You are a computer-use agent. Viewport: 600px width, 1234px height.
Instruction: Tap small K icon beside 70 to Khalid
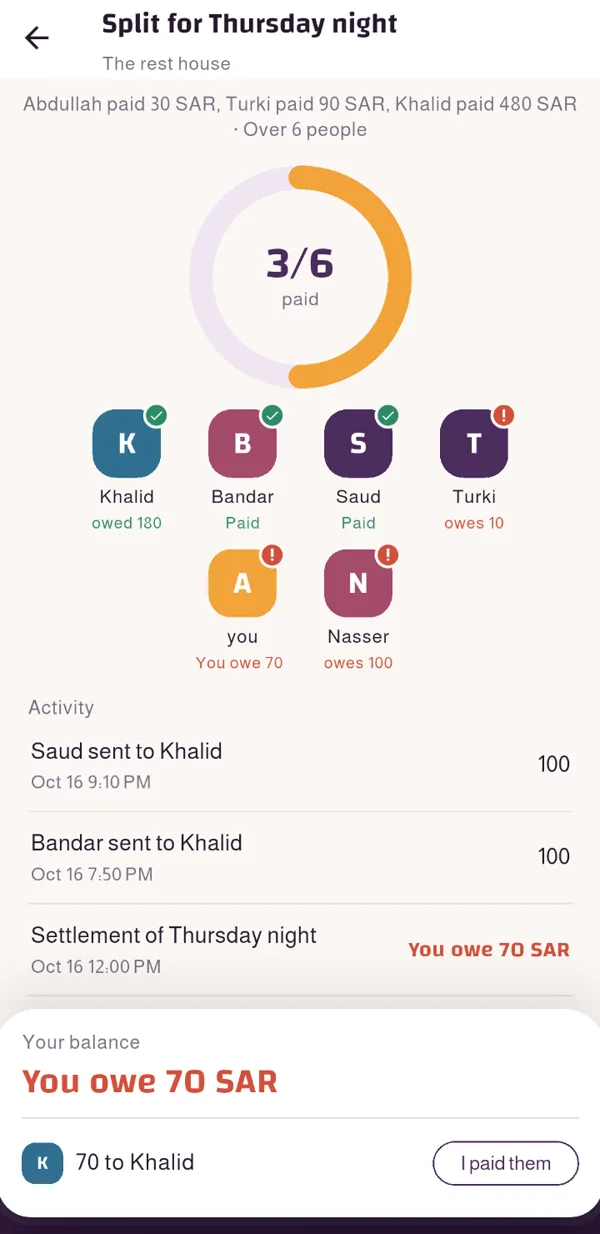point(42,1163)
